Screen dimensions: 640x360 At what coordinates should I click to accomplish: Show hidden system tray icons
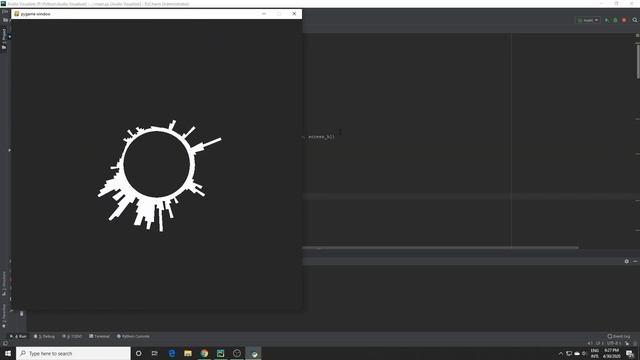(x=561, y=353)
